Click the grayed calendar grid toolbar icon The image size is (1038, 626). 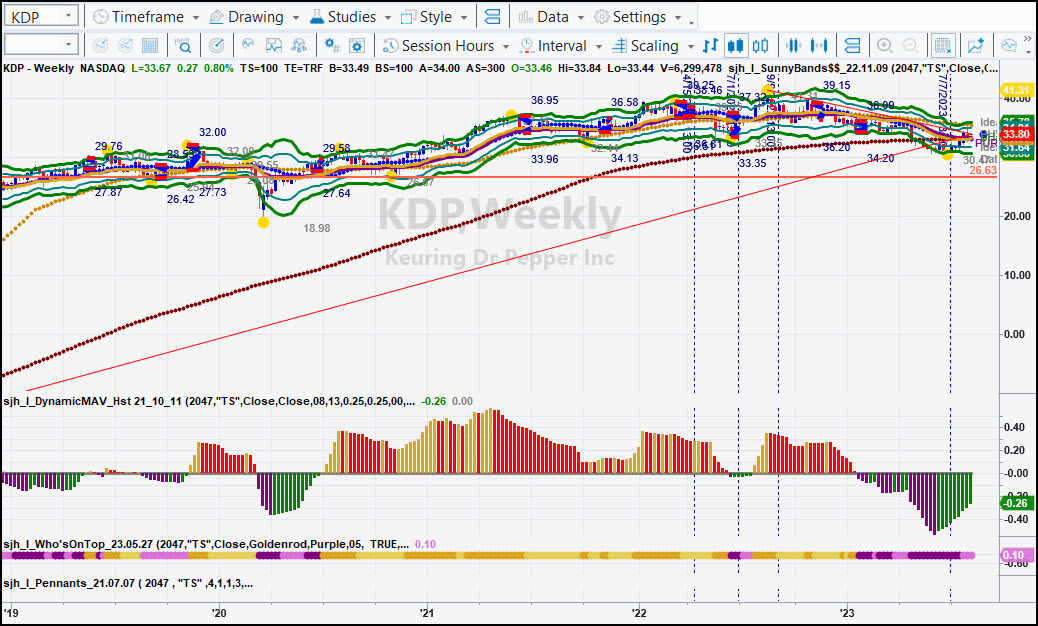click(150, 46)
